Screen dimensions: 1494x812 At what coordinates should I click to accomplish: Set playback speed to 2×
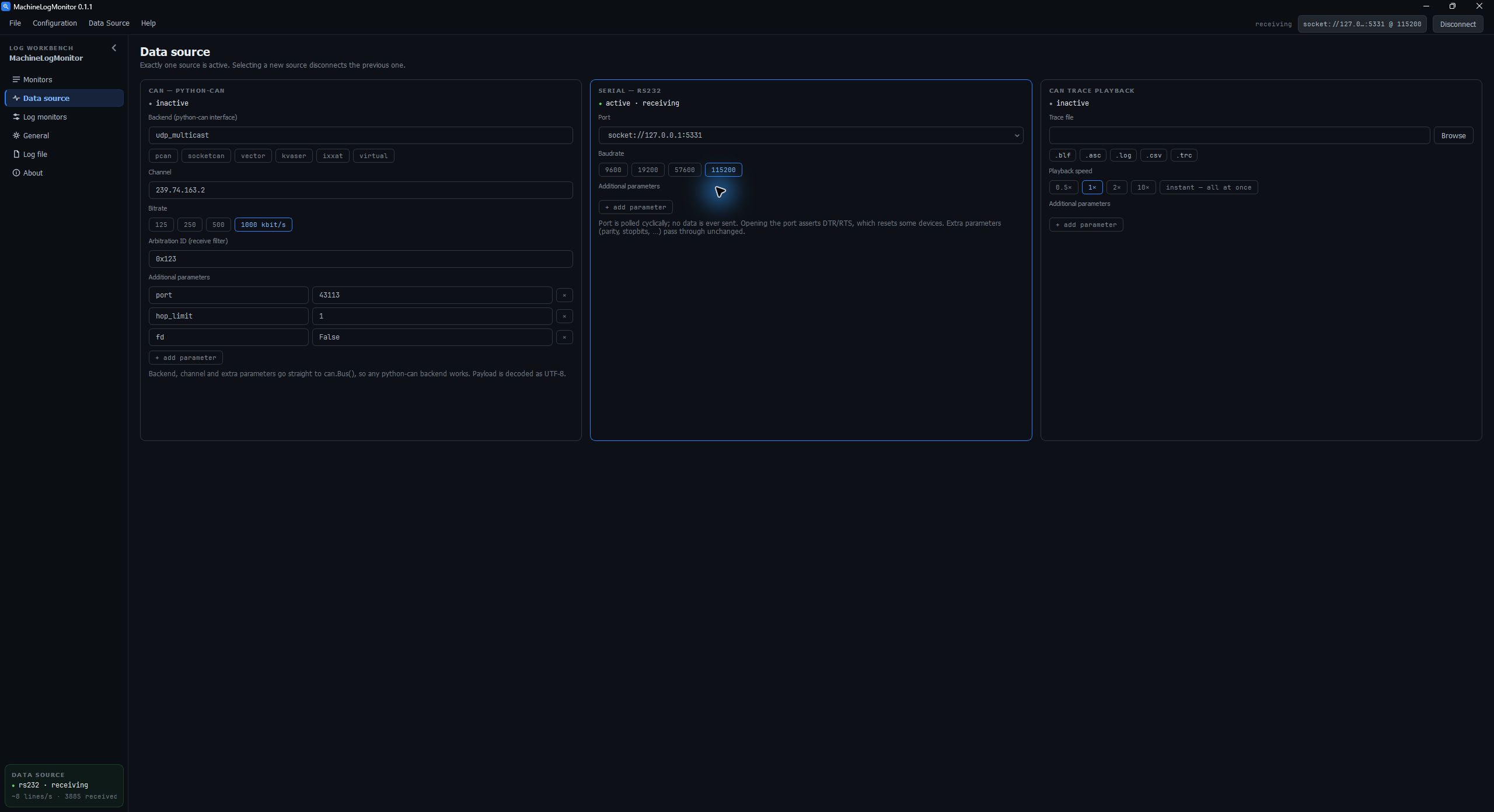(1116, 187)
